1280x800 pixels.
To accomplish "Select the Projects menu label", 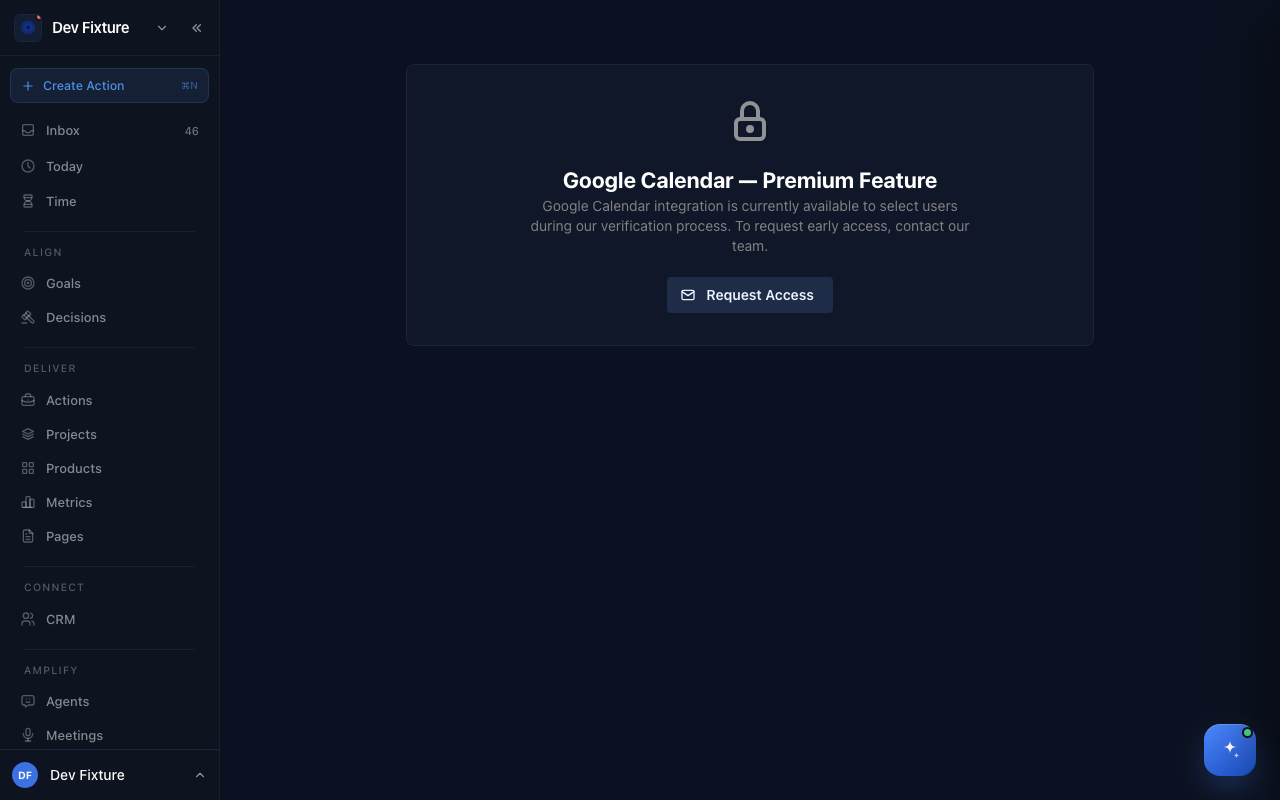I will click(71, 434).
